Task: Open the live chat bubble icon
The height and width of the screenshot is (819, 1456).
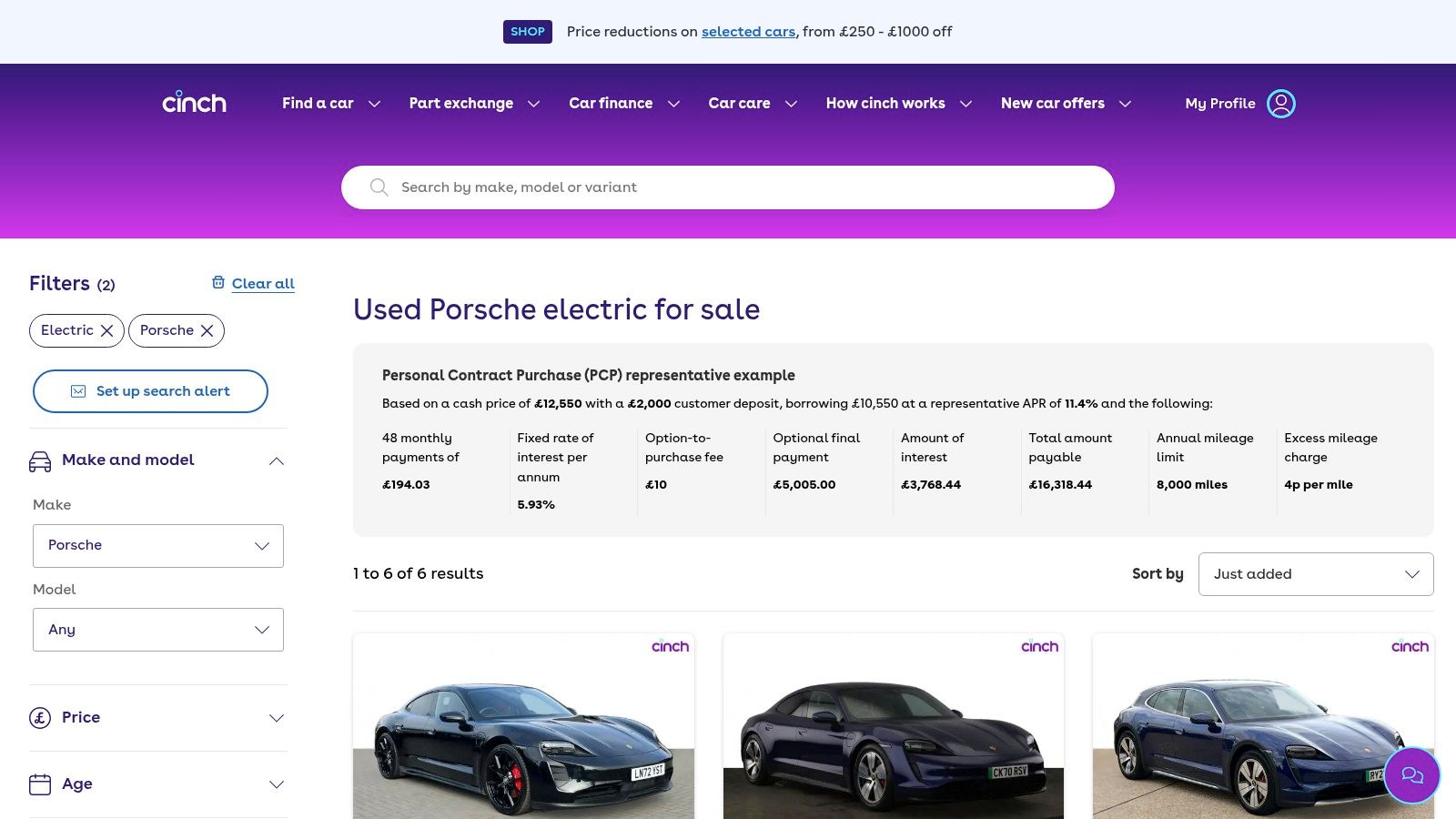Action: pos(1411,775)
